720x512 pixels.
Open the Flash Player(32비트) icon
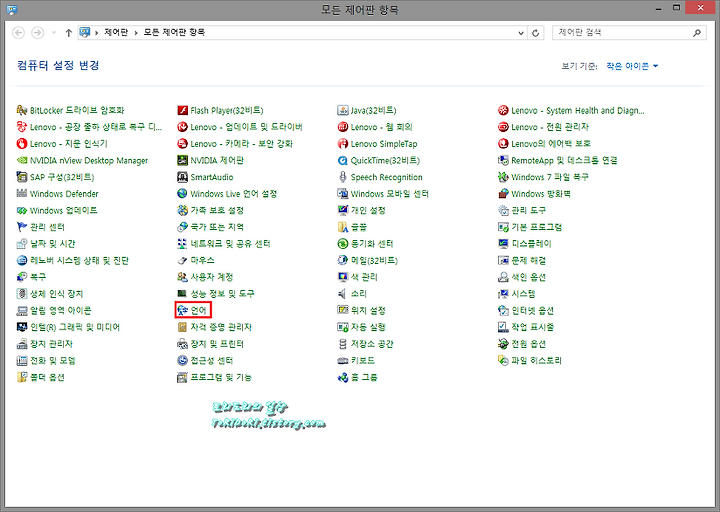[182, 110]
